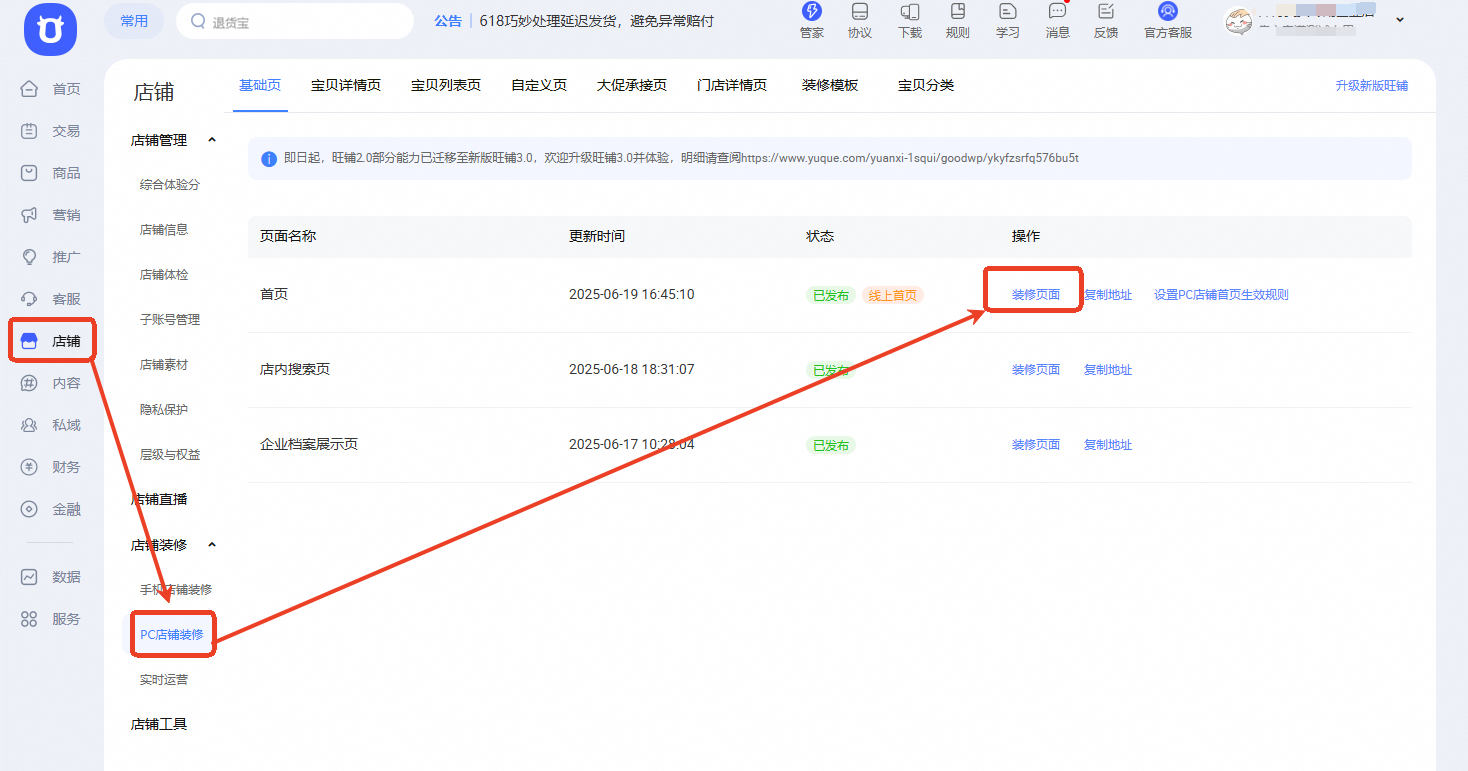Click the 线上首页 status tag
The height and width of the screenshot is (771, 1468).
893,295
